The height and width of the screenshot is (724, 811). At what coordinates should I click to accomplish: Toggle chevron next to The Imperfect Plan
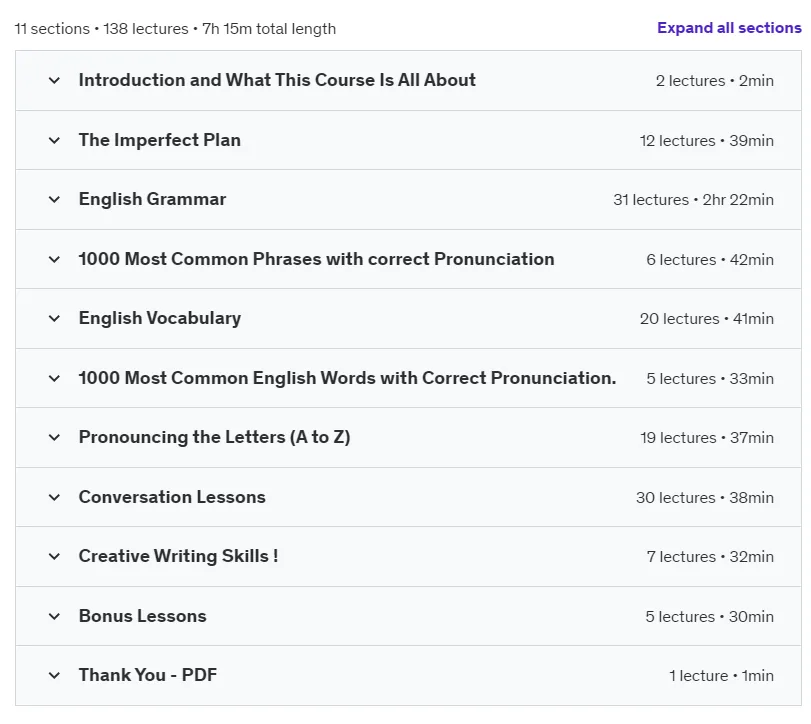pos(54,140)
